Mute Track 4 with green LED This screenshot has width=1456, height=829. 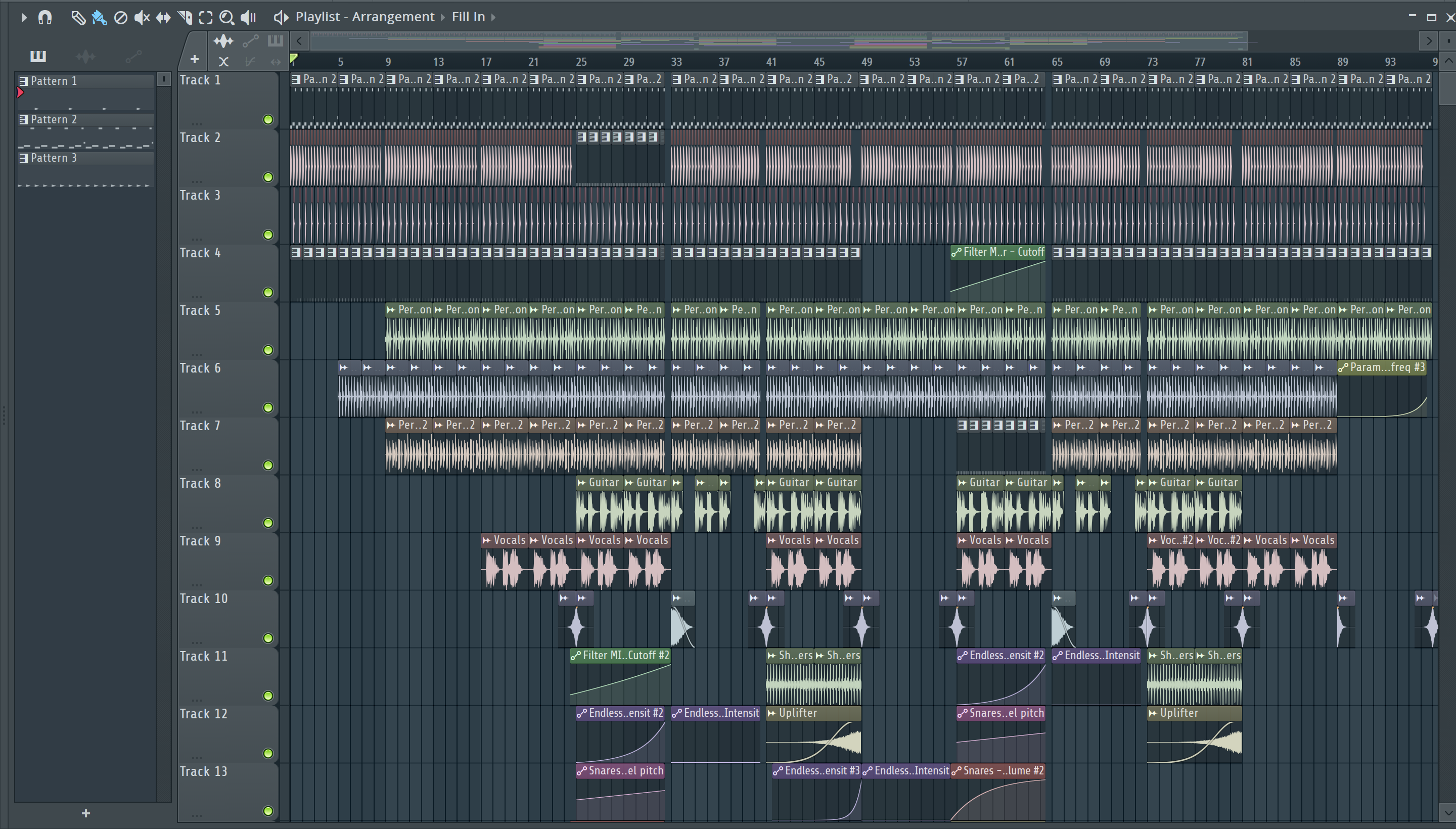(268, 292)
